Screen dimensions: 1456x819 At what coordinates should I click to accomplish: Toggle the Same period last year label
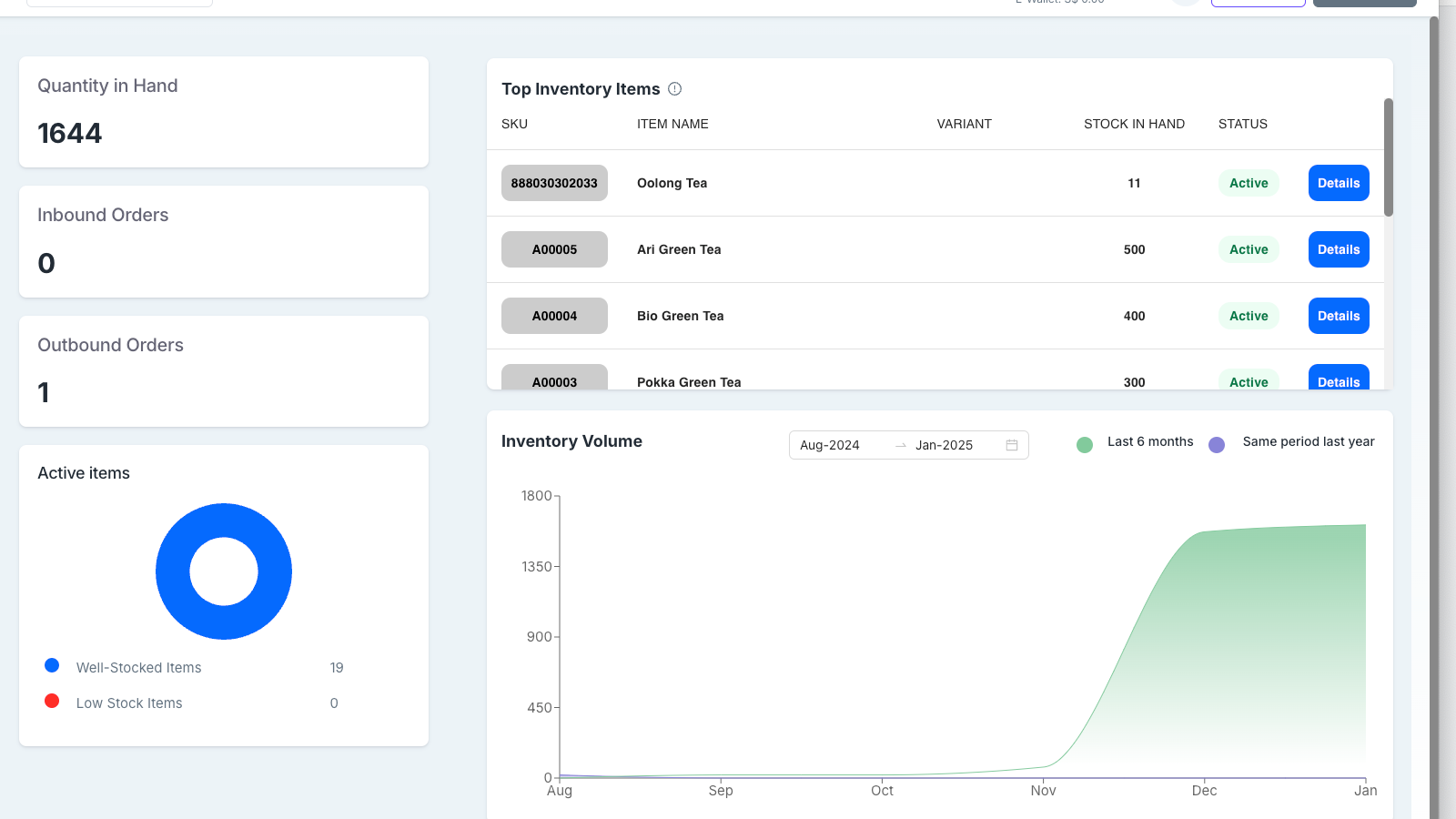[x=1308, y=441]
